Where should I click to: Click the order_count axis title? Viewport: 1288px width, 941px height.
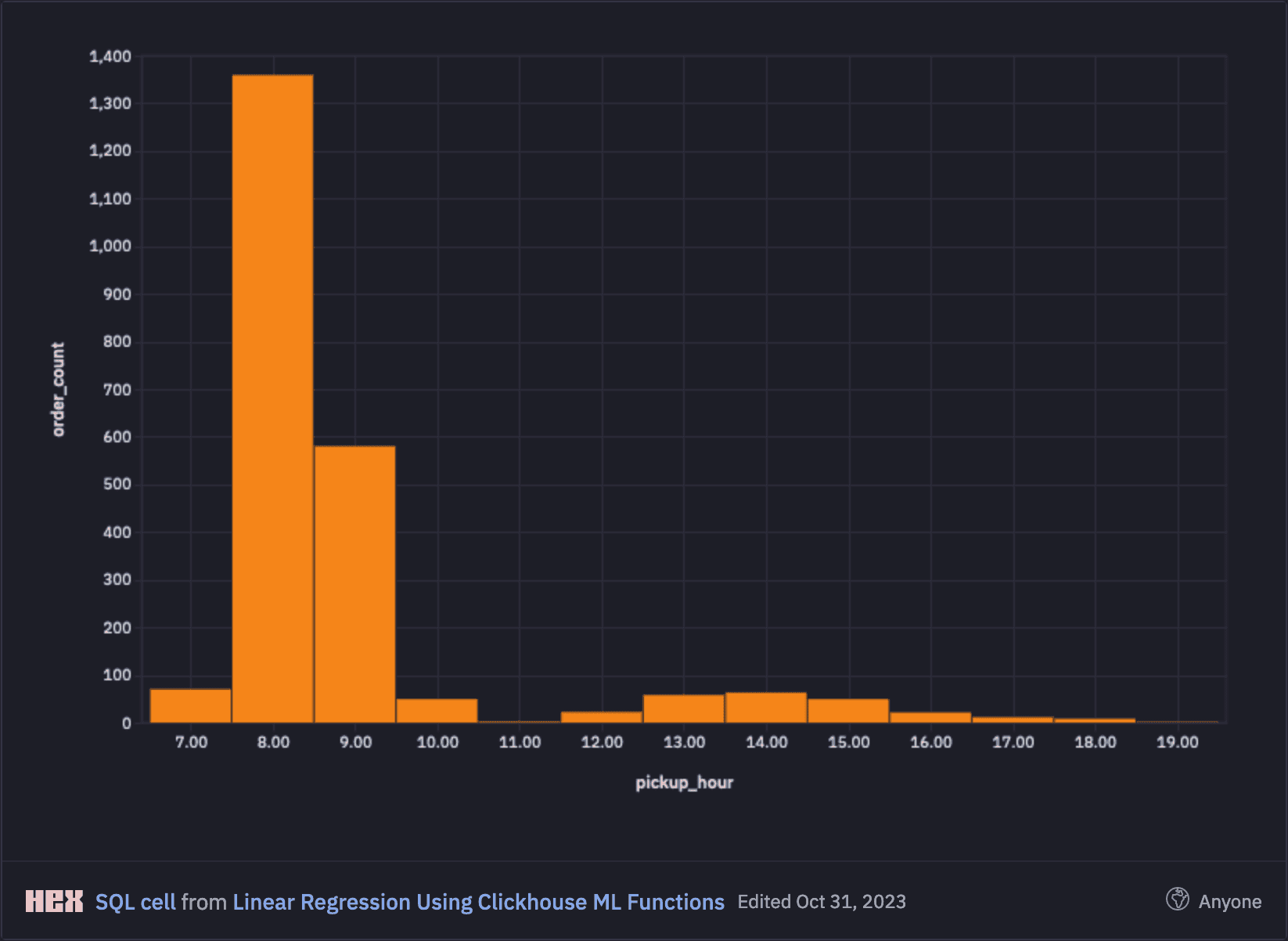point(59,389)
